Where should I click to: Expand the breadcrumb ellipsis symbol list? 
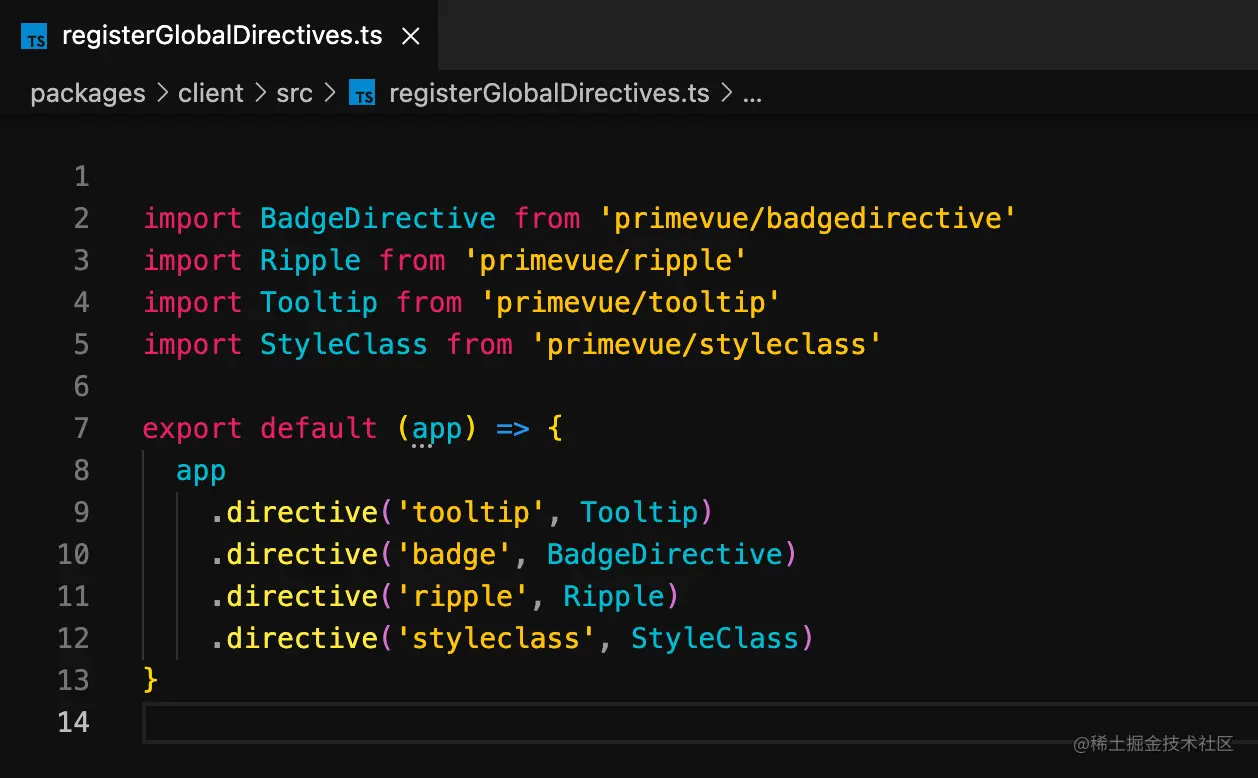tap(753, 94)
